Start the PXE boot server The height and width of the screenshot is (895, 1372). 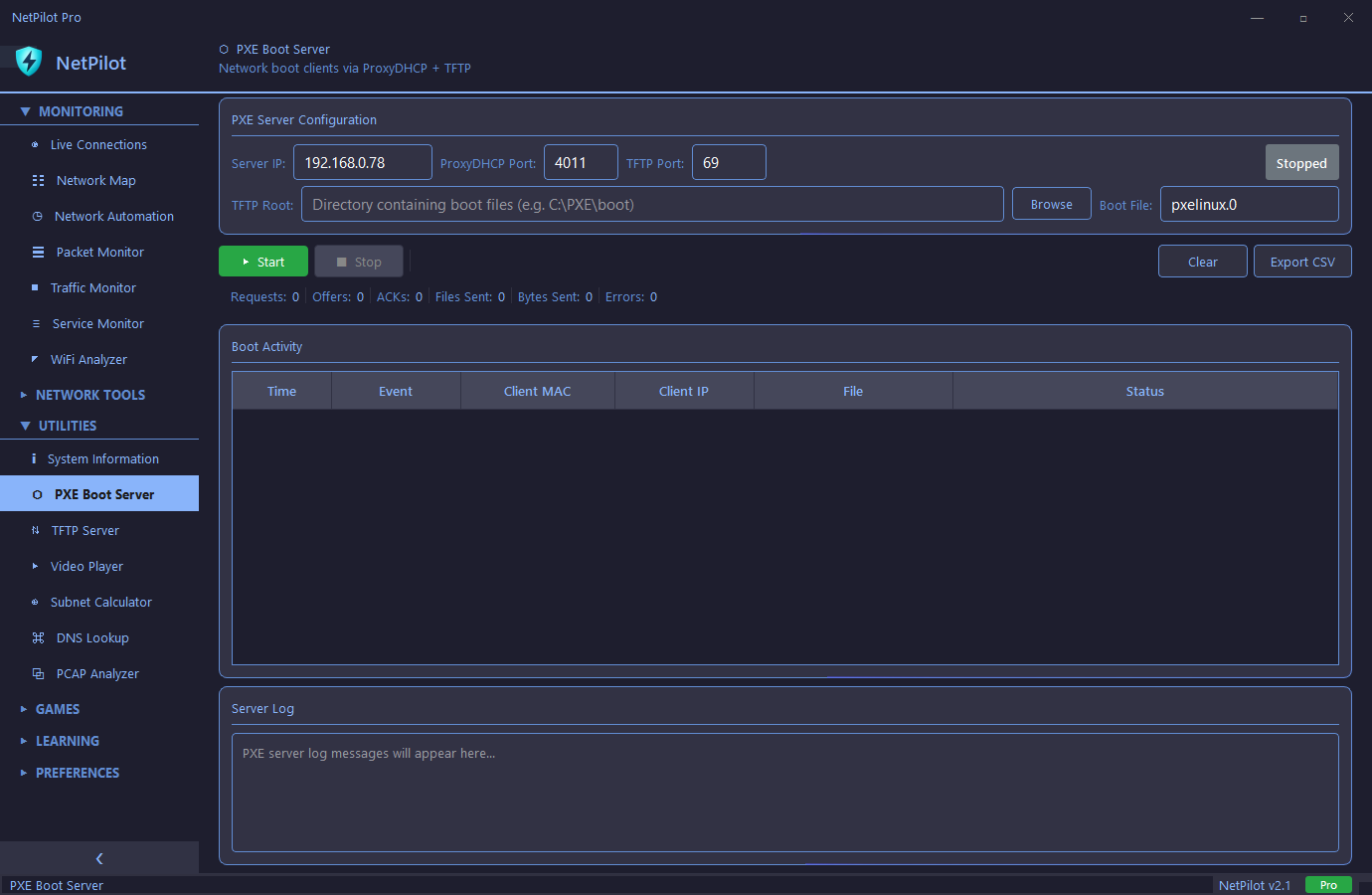point(262,262)
